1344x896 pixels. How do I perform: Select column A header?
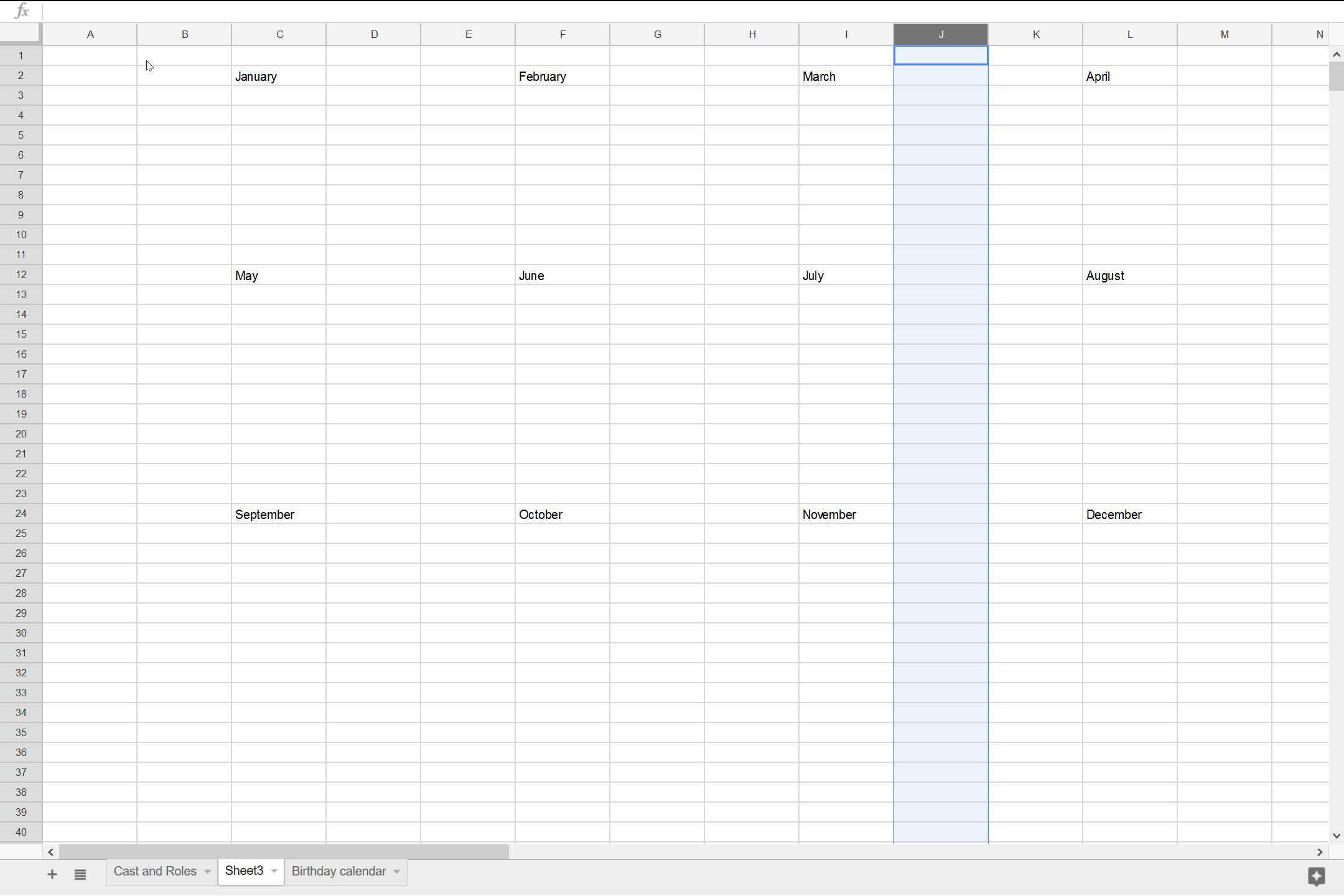[x=90, y=34]
